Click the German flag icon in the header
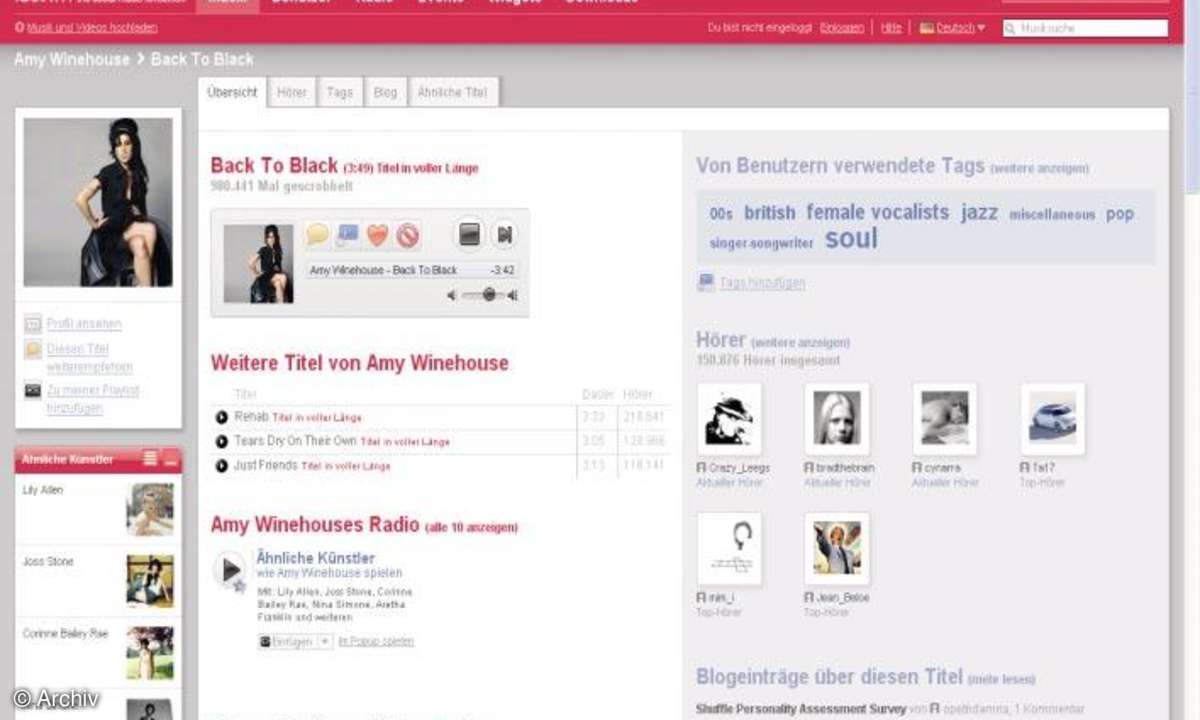Viewport: 1200px width, 720px height. [x=927, y=28]
